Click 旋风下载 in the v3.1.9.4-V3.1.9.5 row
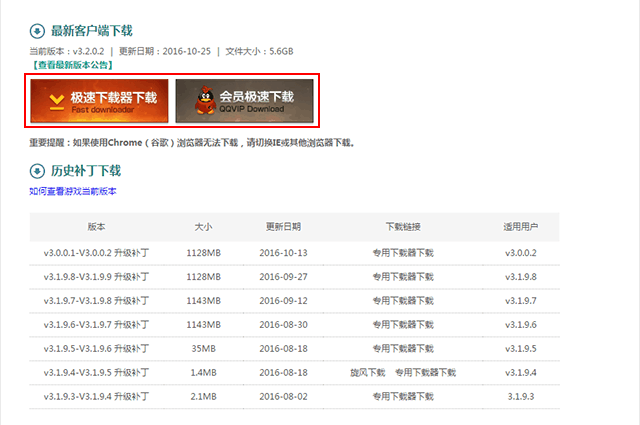 coord(368,372)
